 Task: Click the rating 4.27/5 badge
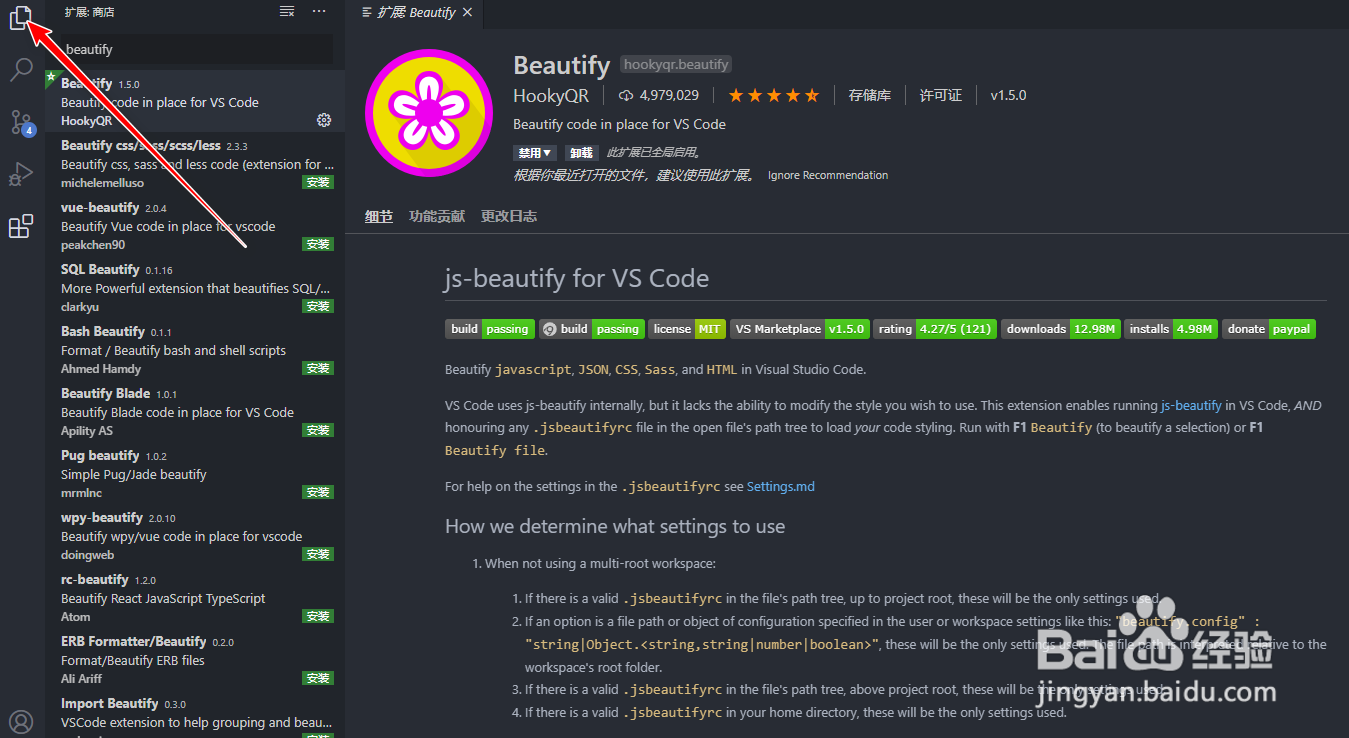[x=935, y=329]
